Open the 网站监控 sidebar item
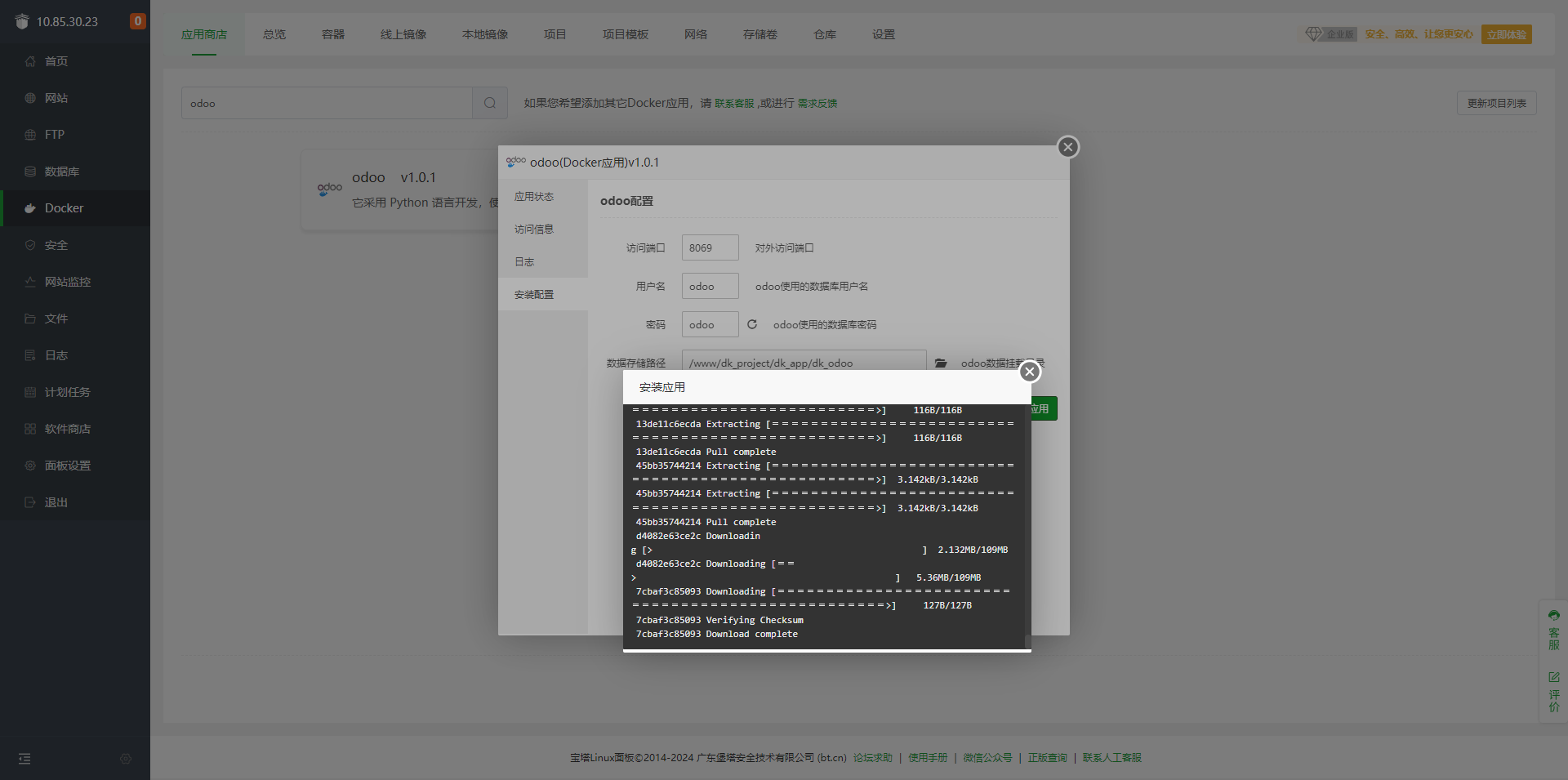 click(74, 282)
